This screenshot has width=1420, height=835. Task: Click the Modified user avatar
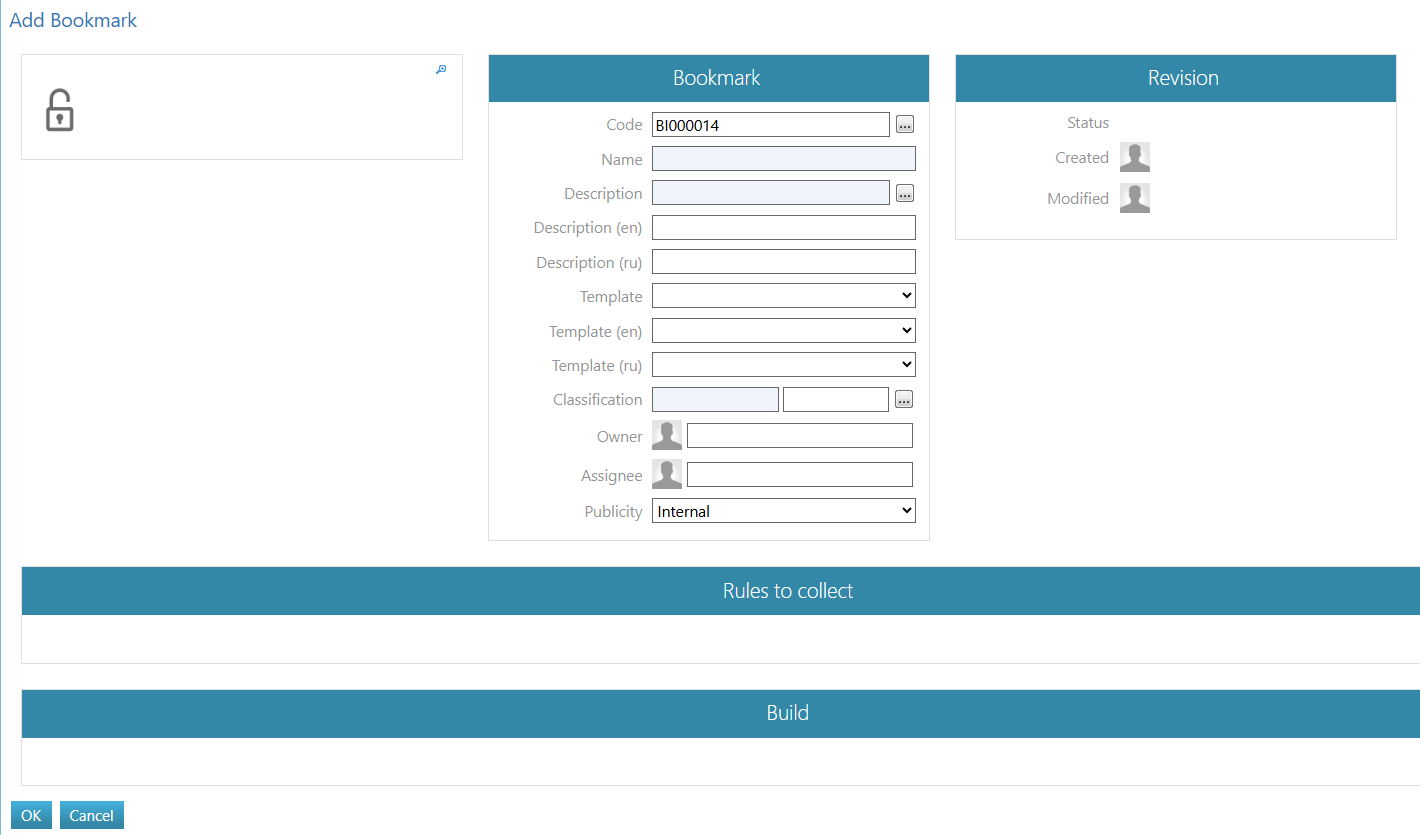1134,198
